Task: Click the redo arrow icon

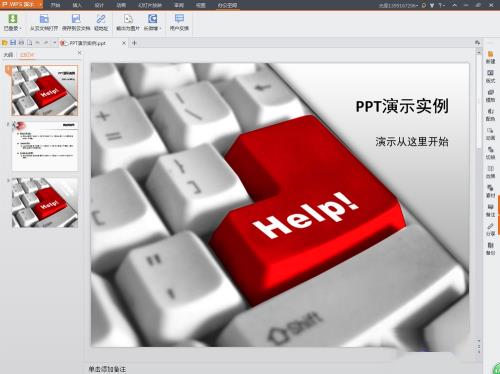Action: click(x=46, y=43)
